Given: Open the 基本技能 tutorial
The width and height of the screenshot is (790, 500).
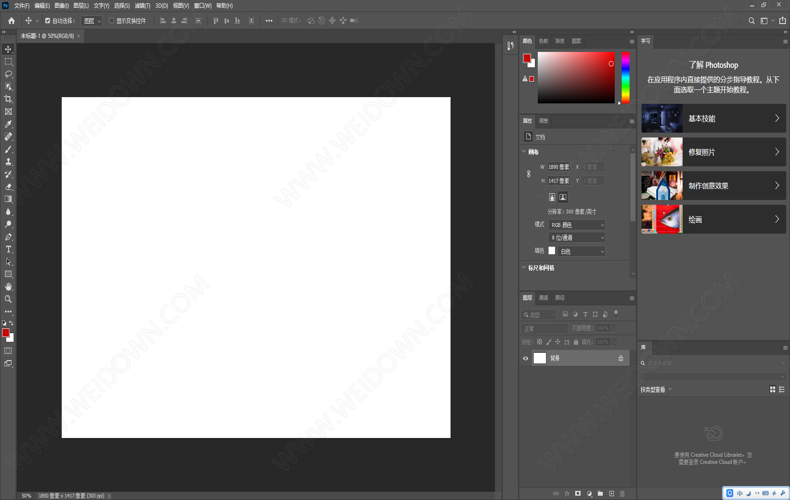Looking at the screenshot, I should [x=713, y=118].
